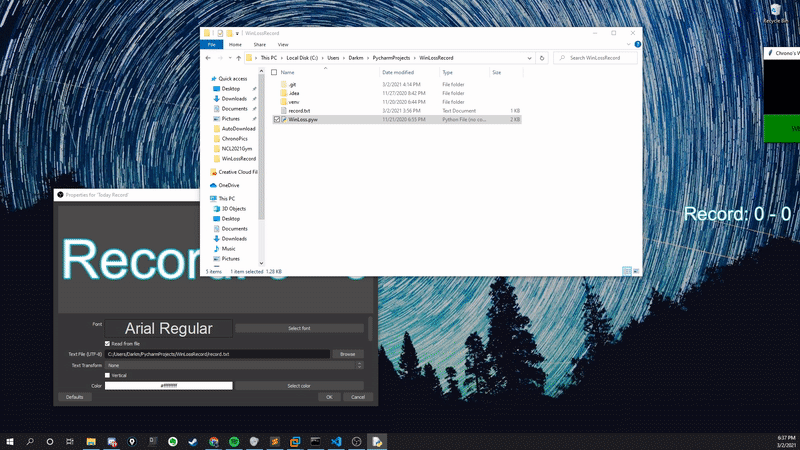Viewport: 800px width, 450px height.
Task: Select the .idea folder icon
Action: pos(284,93)
